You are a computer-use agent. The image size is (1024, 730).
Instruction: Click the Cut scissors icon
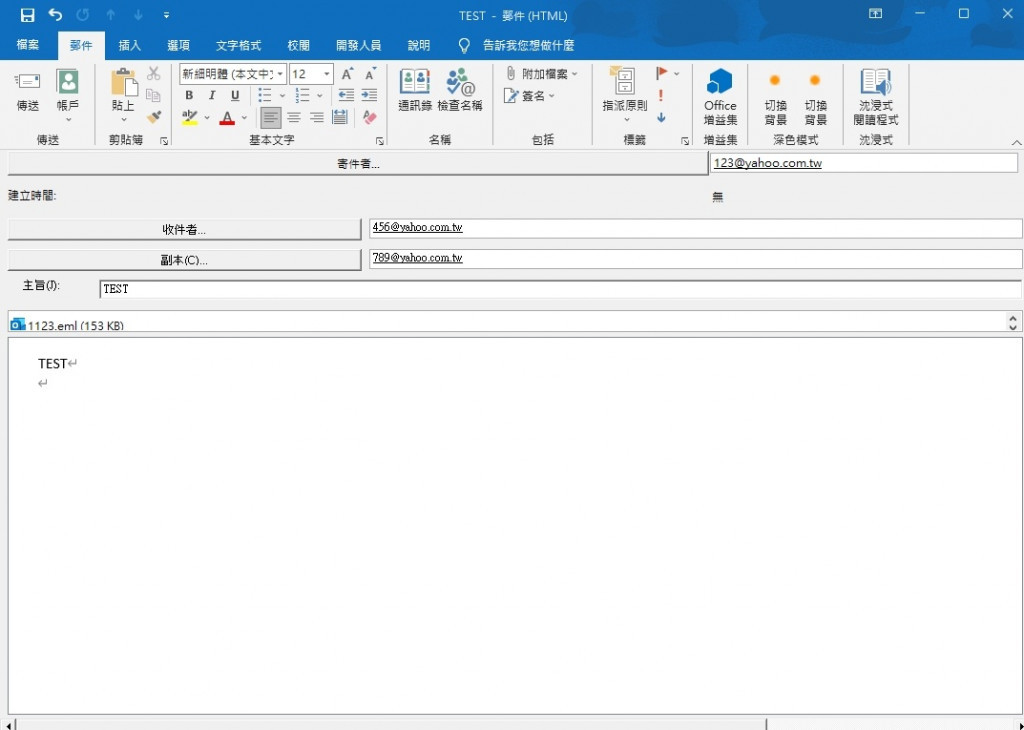[x=153, y=73]
